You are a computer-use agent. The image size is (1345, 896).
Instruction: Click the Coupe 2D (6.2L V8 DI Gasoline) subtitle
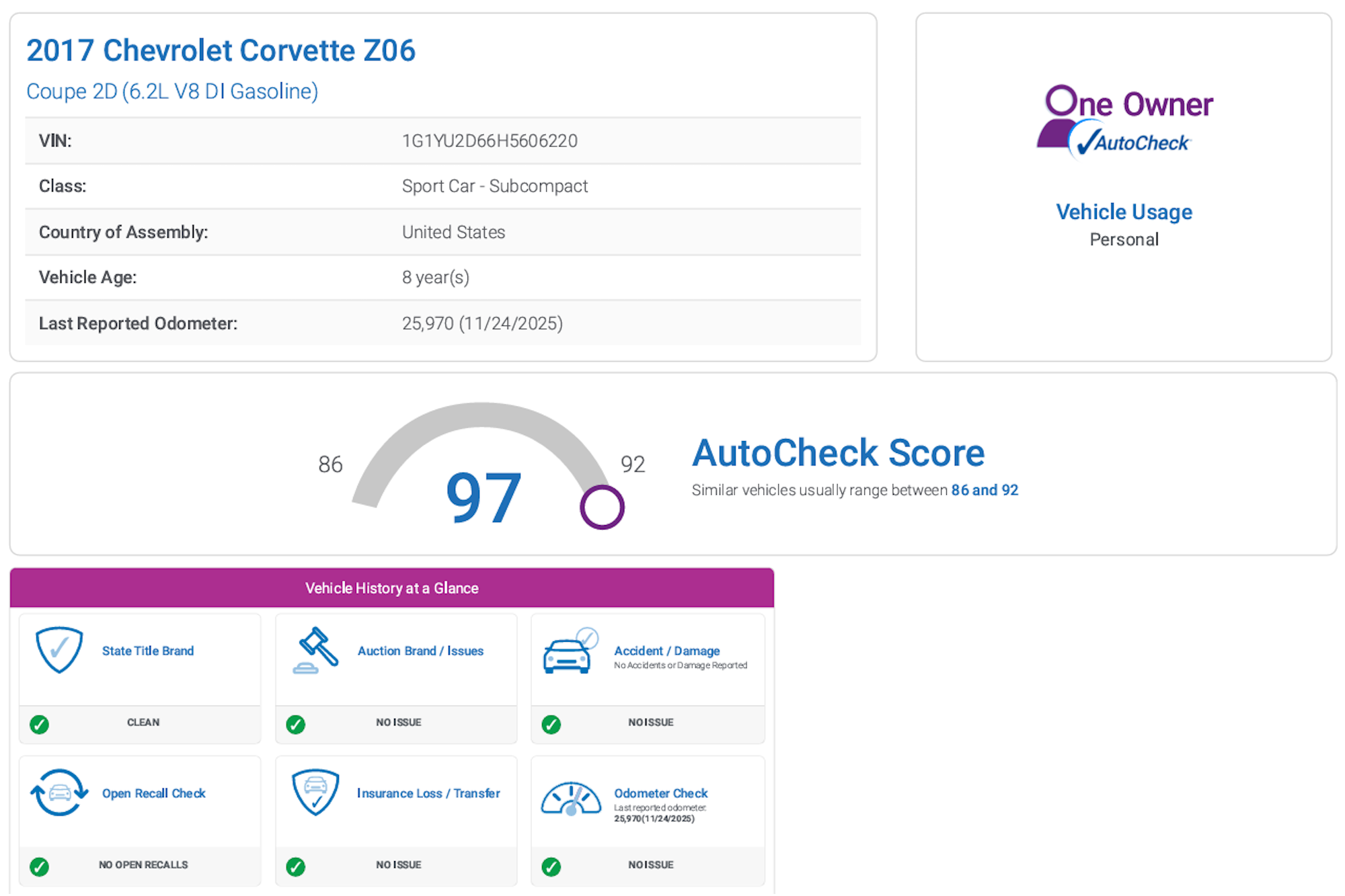coord(172,91)
